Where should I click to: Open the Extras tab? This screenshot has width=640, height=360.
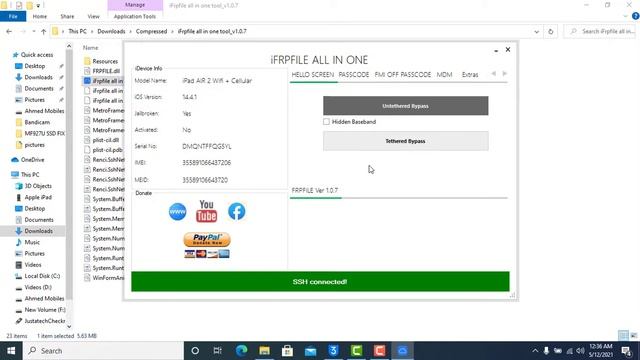click(x=470, y=75)
